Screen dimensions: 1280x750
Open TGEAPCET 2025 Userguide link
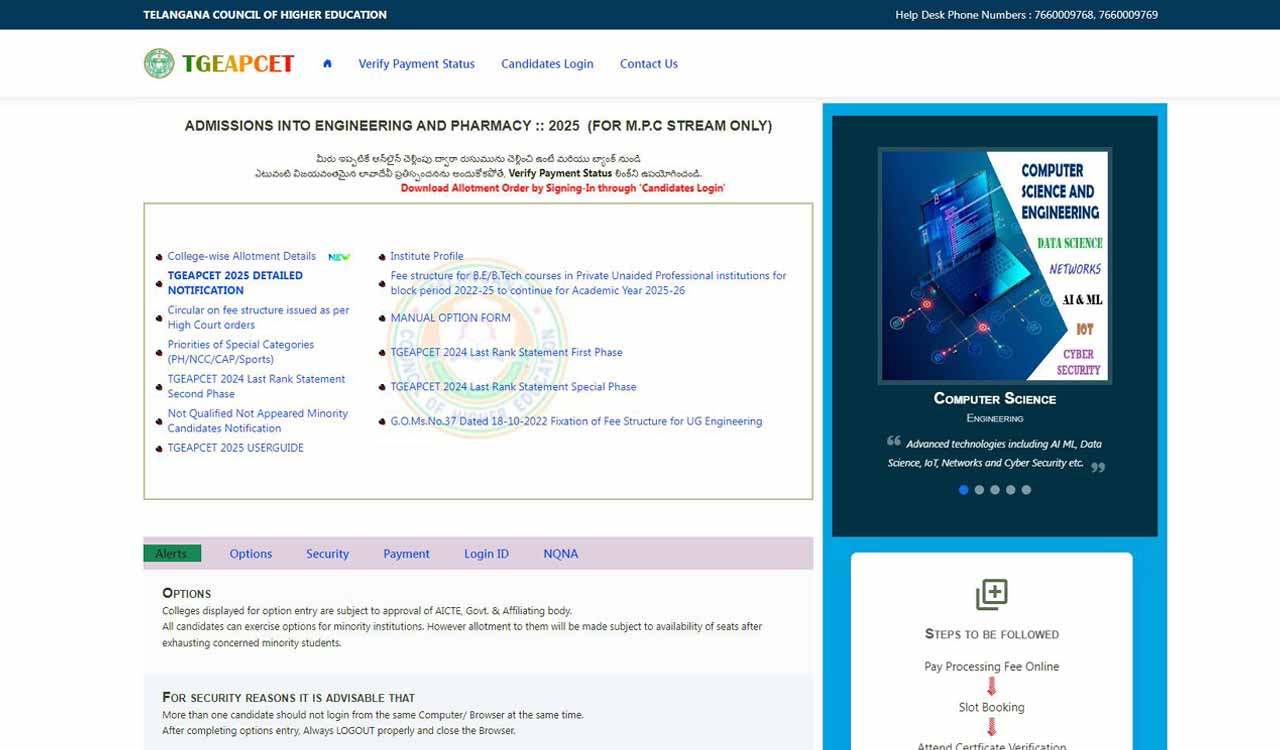coord(235,448)
